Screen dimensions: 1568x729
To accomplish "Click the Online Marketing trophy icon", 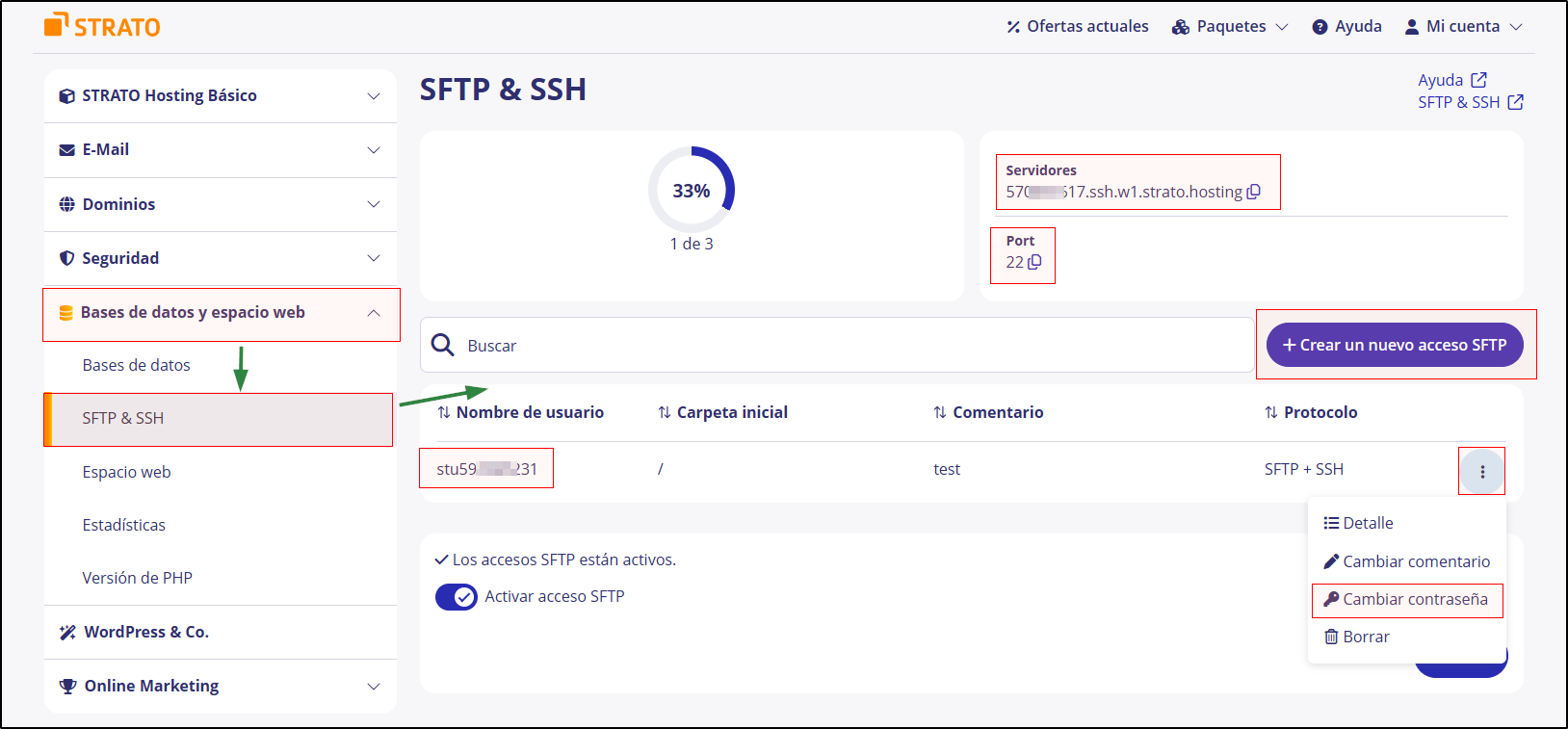I will click(x=67, y=687).
